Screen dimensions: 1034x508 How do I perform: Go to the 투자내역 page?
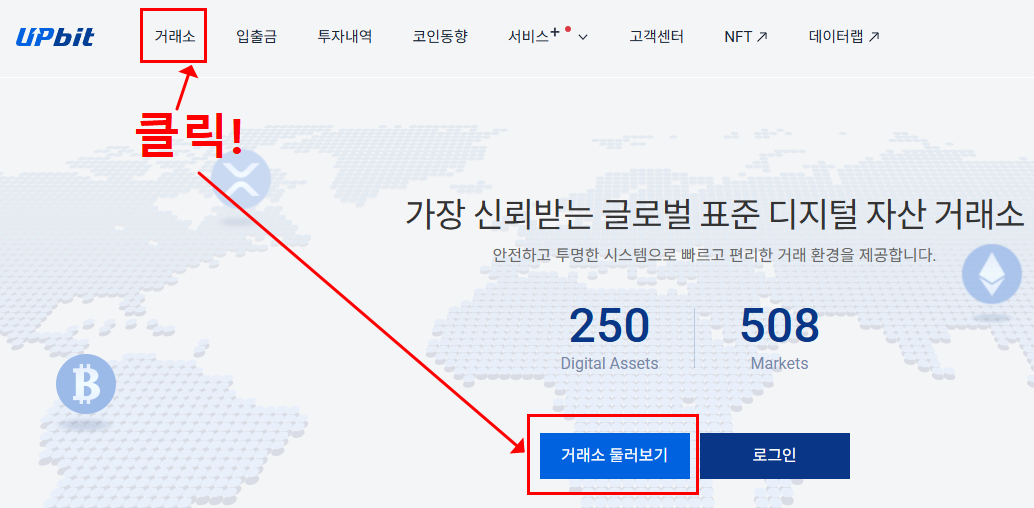pos(345,37)
